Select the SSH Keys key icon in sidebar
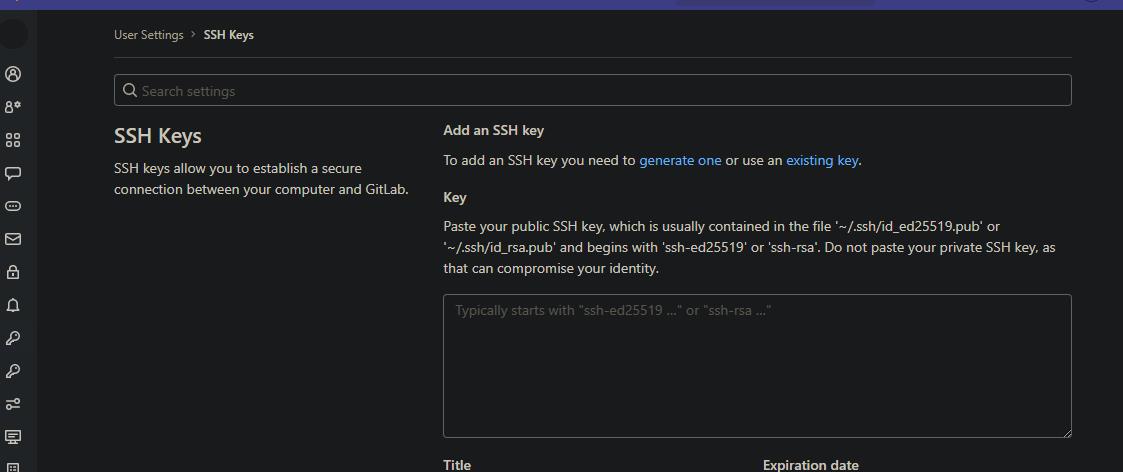This screenshot has width=1123, height=472. (x=13, y=338)
